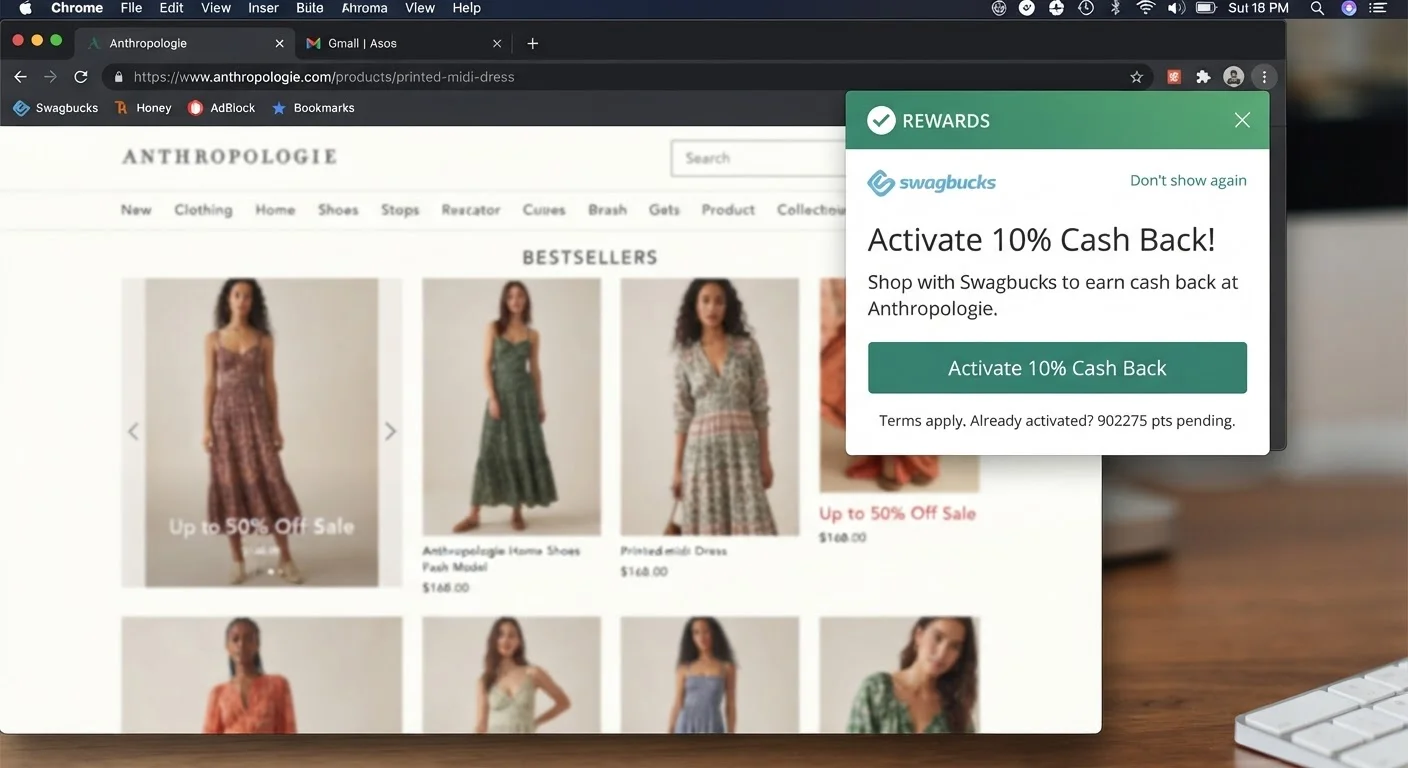
Task: Open the Notification Center list icon
Action: [x=1380, y=8]
